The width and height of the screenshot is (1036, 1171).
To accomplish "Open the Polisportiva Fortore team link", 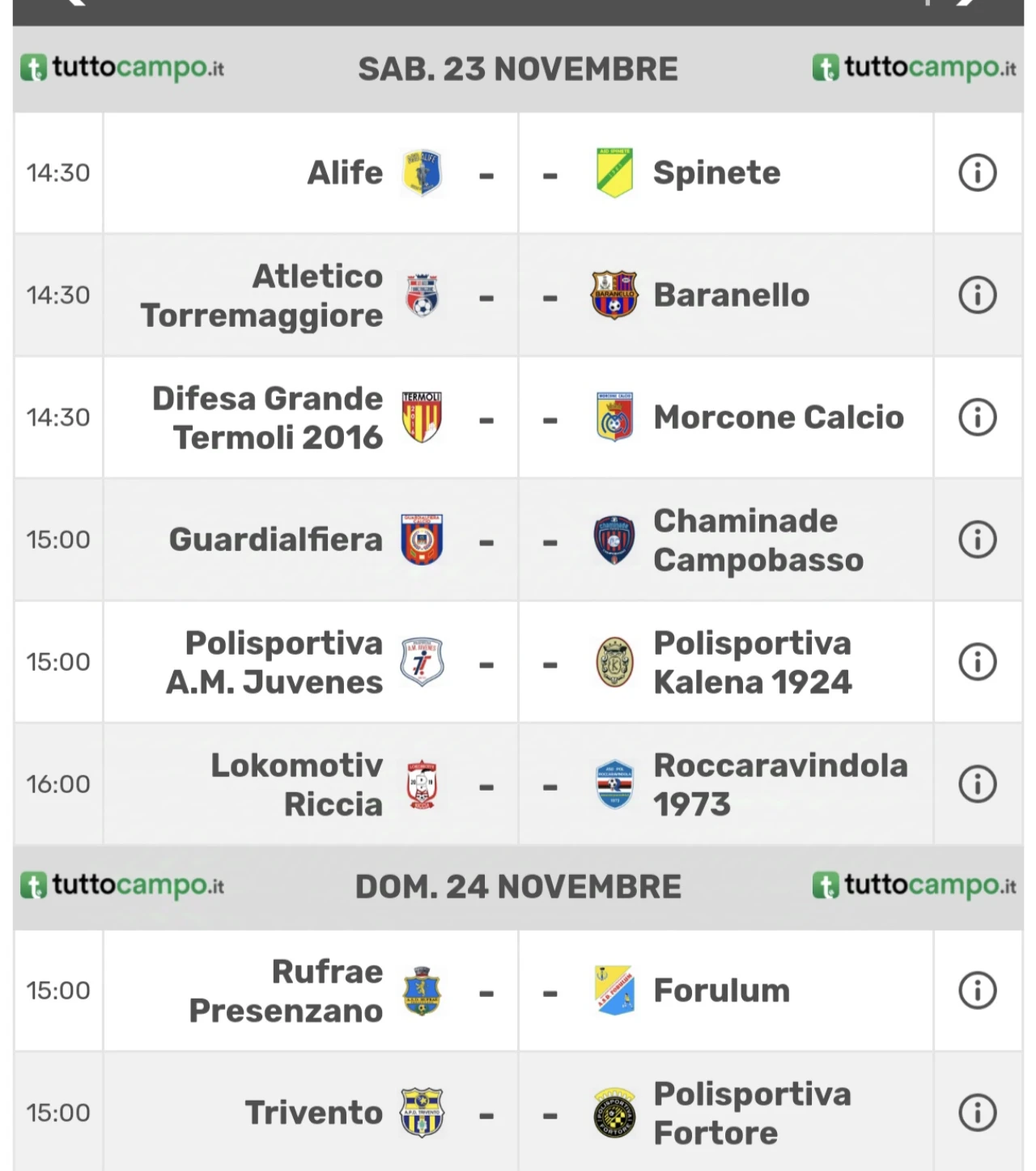I will point(752,1113).
